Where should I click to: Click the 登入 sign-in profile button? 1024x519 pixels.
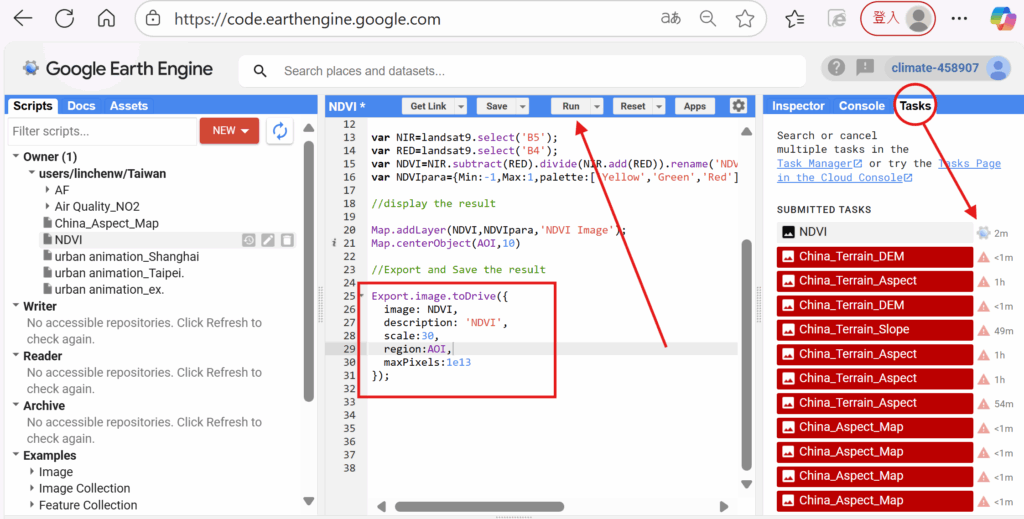click(898, 18)
